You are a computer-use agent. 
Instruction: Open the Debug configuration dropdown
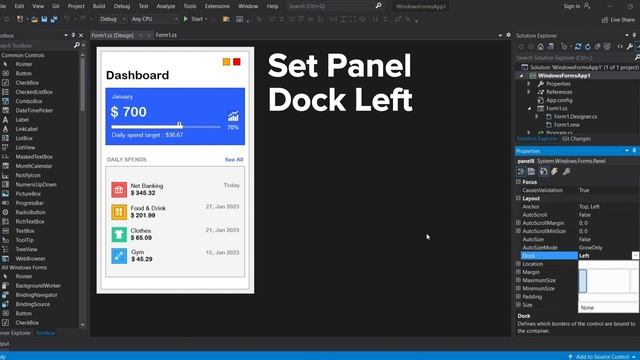pos(124,19)
